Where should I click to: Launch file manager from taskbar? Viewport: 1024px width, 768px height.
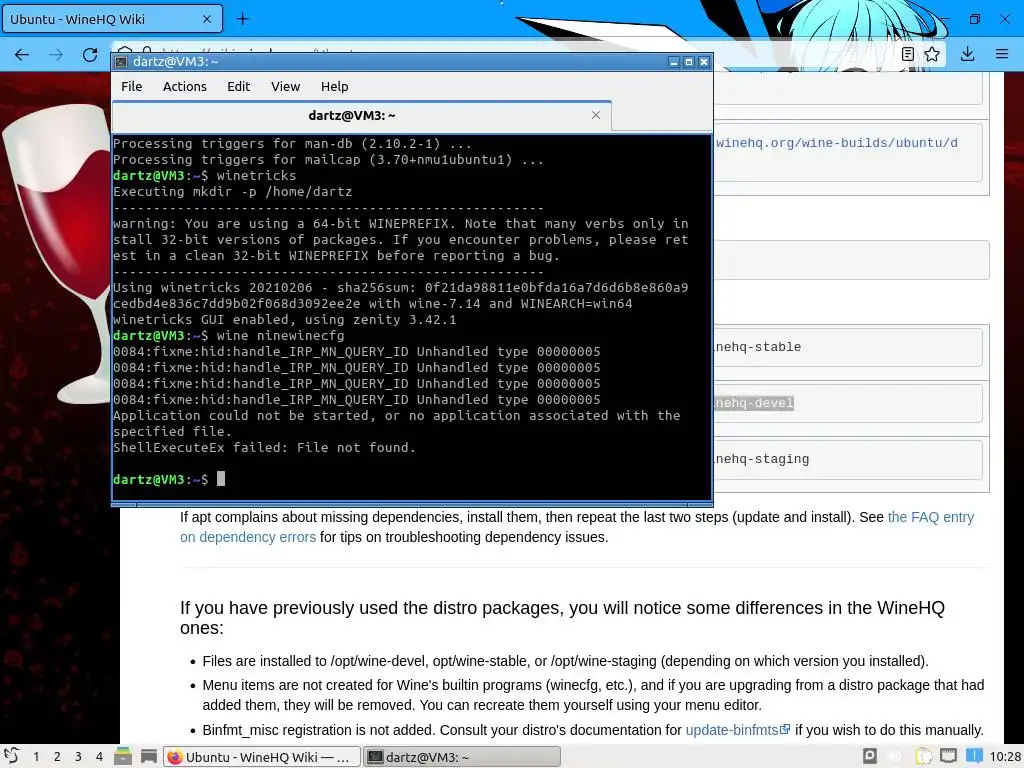coord(123,756)
